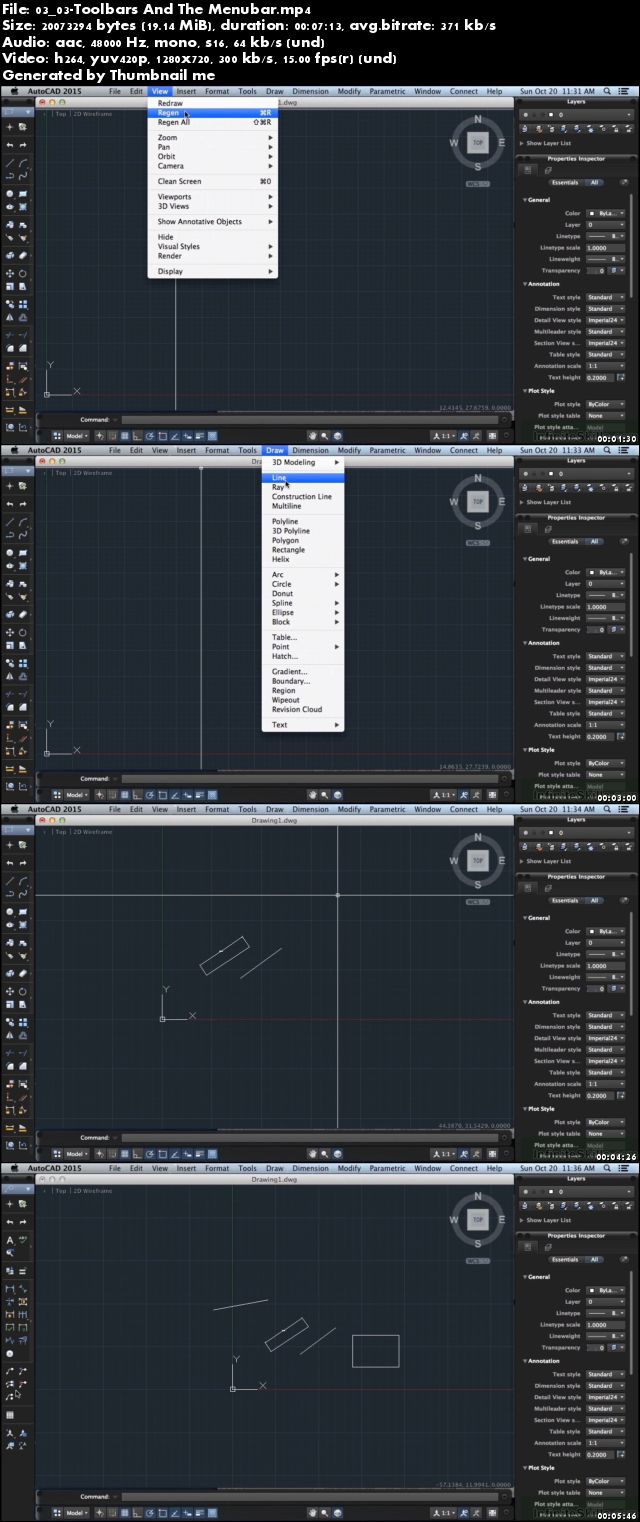Select Text 'A' tool in 00:05:46 left palette
This screenshot has width=640, height=1522.
[10, 1240]
